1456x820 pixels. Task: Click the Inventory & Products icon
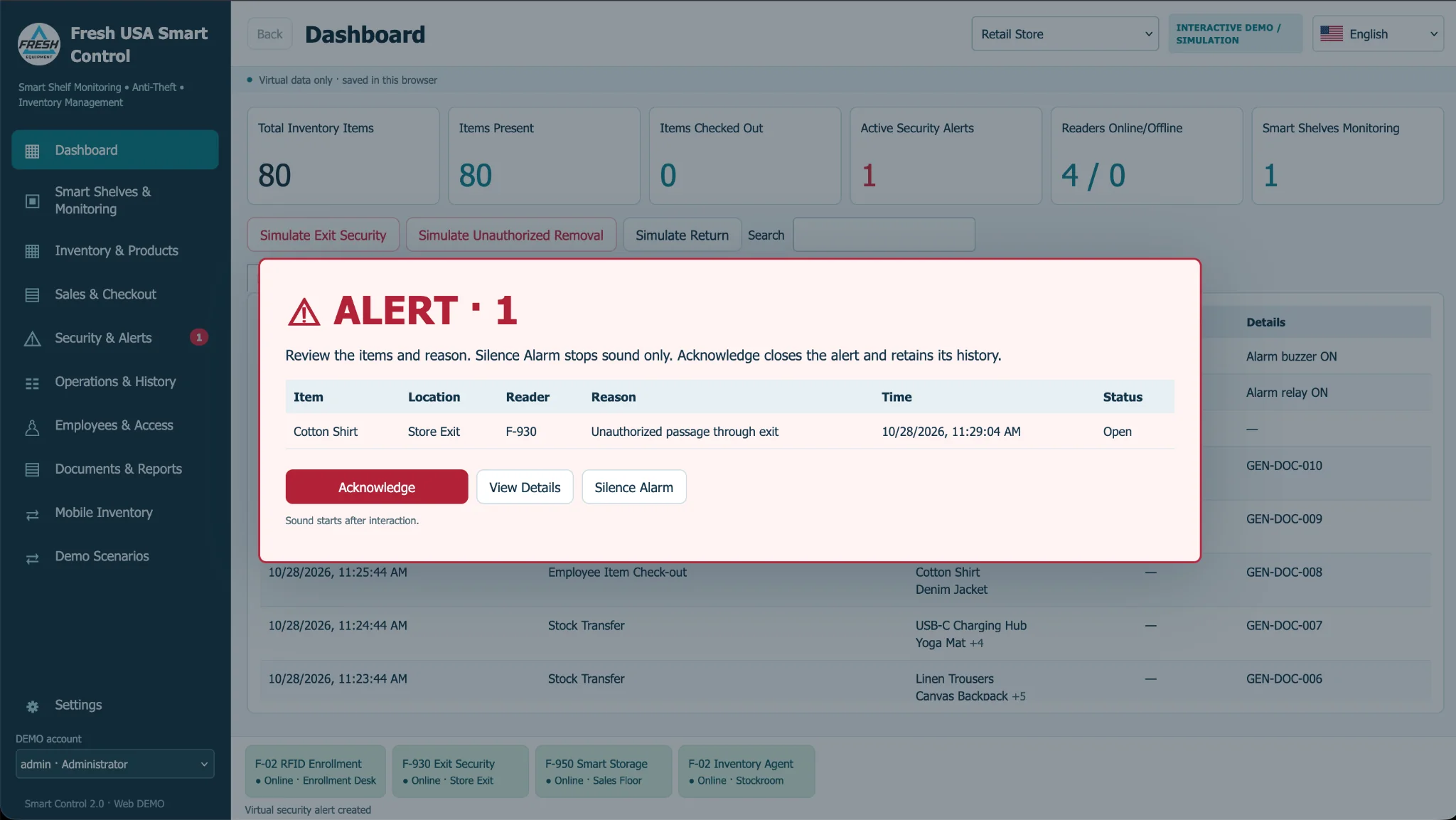(32, 251)
